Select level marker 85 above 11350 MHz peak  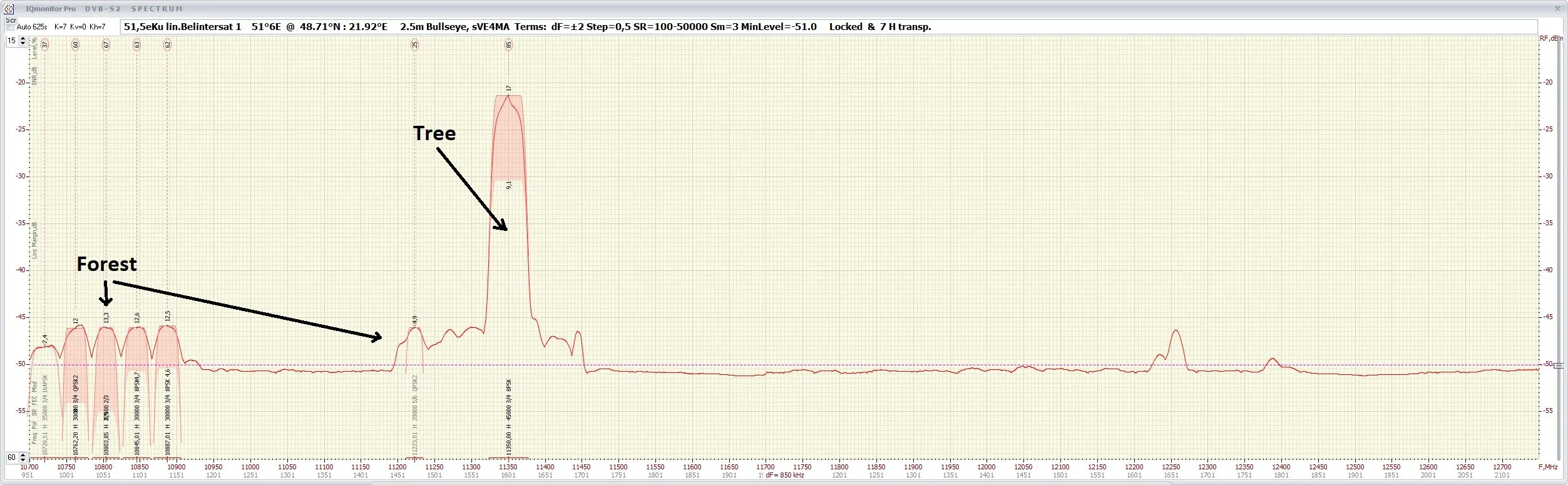click(509, 44)
